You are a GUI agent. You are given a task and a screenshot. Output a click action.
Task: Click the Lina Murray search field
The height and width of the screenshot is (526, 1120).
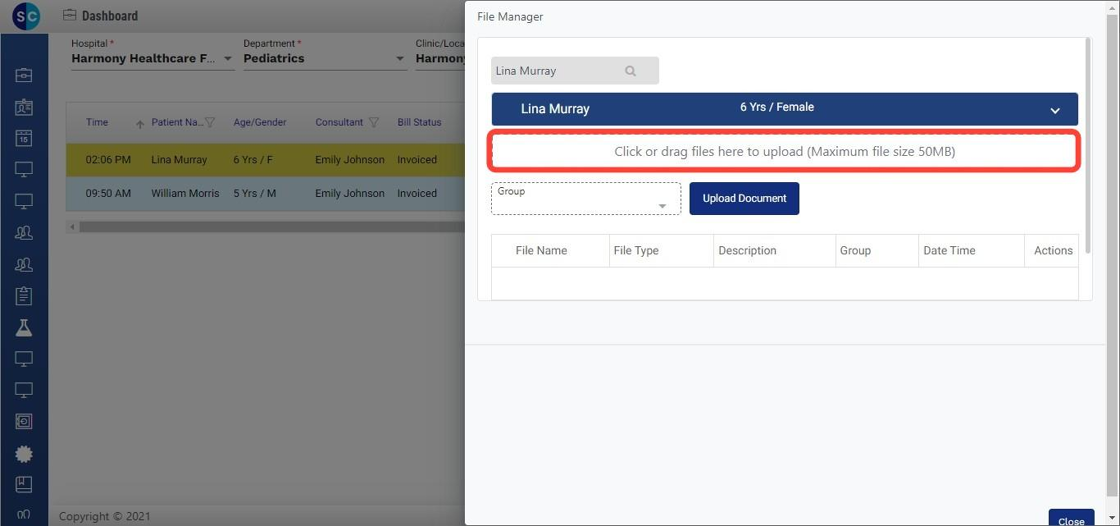pyautogui.click(x=556, y=71)
